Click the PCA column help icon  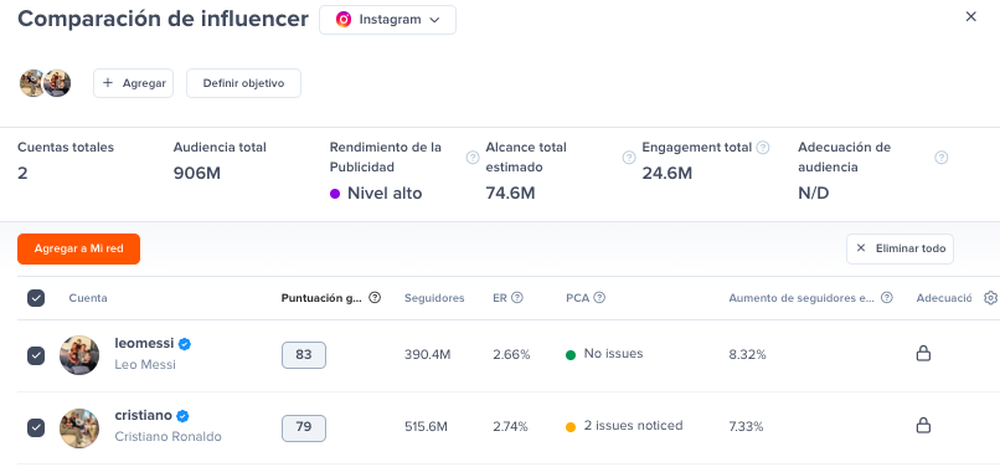[599, 297]
